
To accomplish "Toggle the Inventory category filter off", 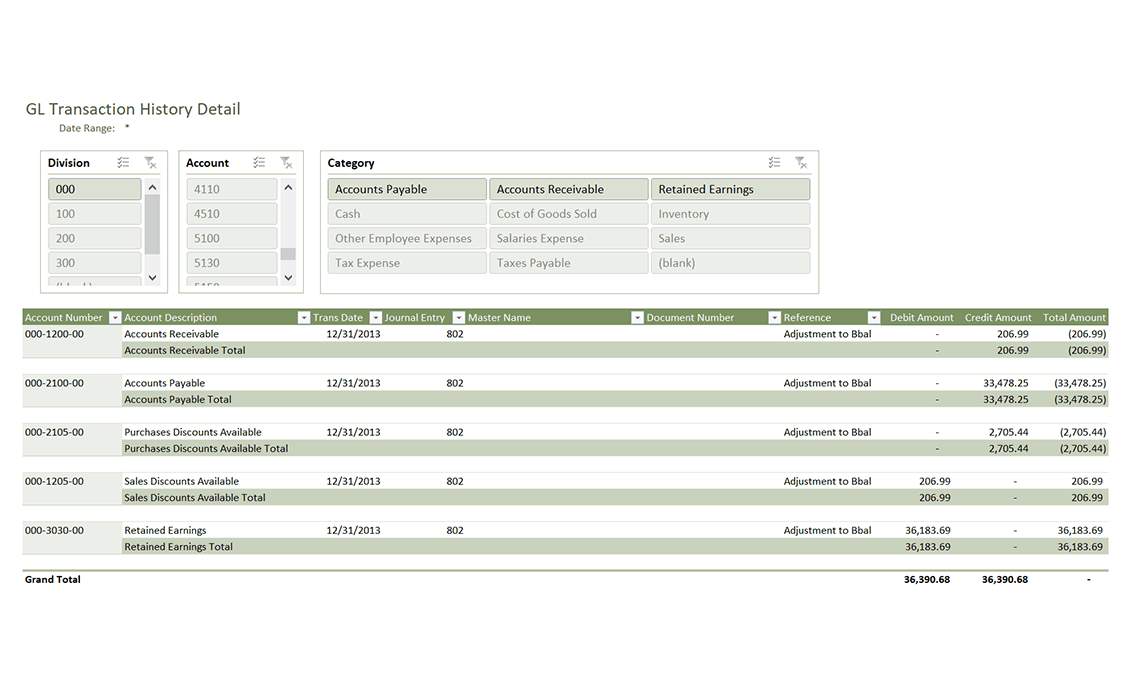I will pos(730,213).
